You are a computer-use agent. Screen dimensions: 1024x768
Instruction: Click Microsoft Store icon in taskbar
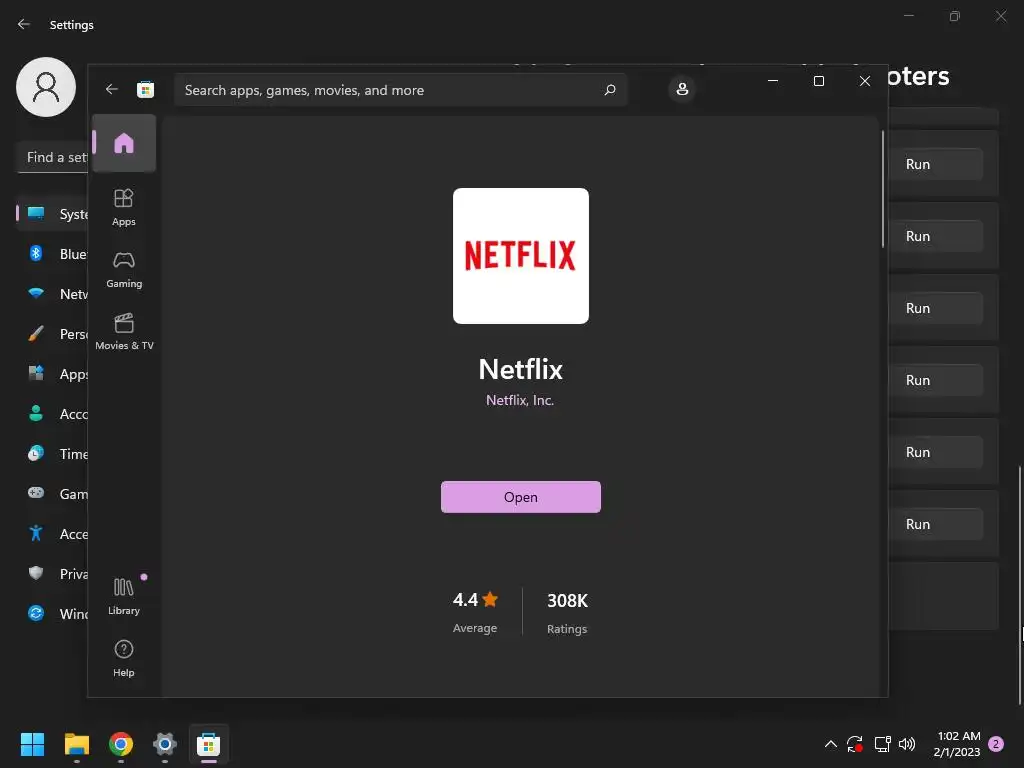tap(208, 744)
